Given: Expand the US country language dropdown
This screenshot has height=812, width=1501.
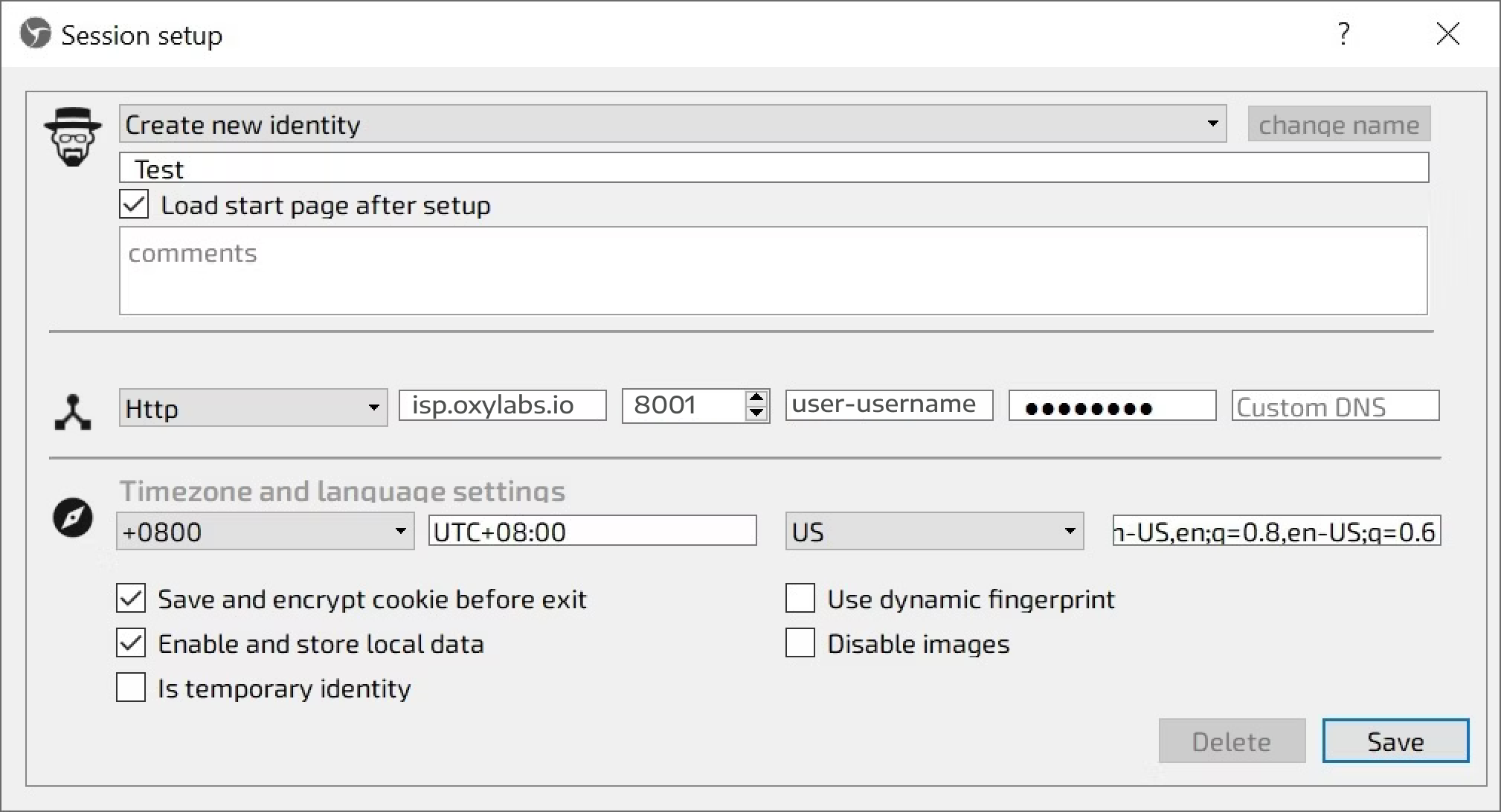Looking at the screenshot, I should [x=934, y=532].
